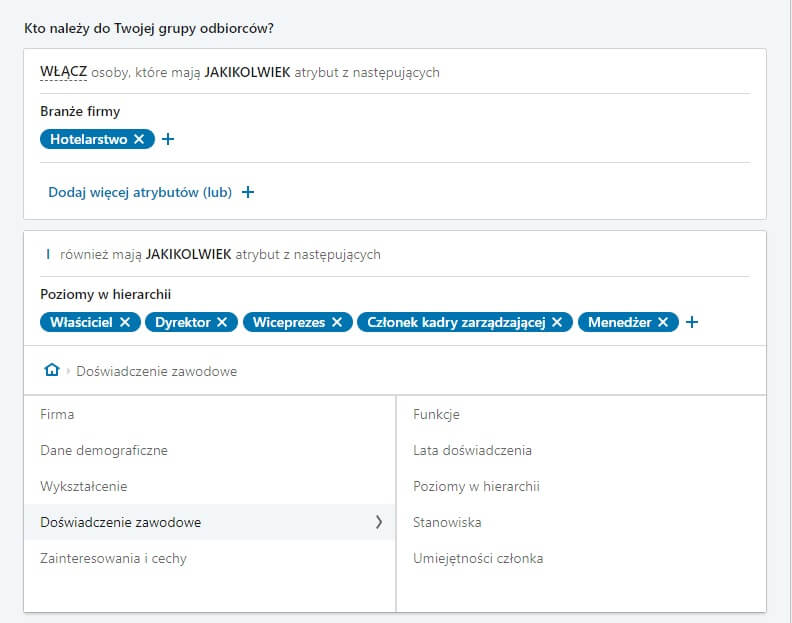Expand Doświadczenie zawodowe chevron arrow
Screen dimensions: 792x623
pos(378,522)
